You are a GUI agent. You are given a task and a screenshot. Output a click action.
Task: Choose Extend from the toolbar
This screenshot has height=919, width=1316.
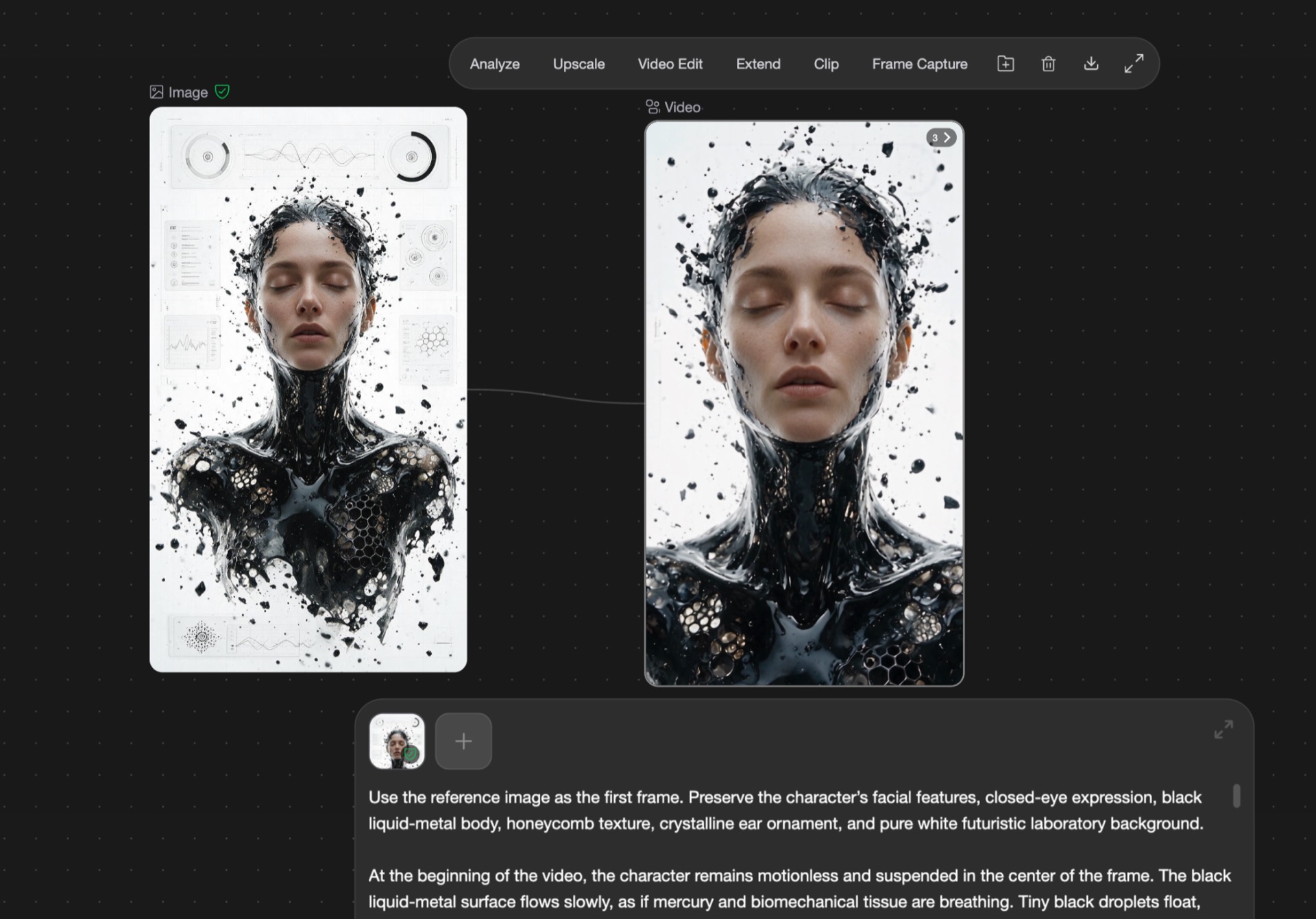tap(758, 64)
